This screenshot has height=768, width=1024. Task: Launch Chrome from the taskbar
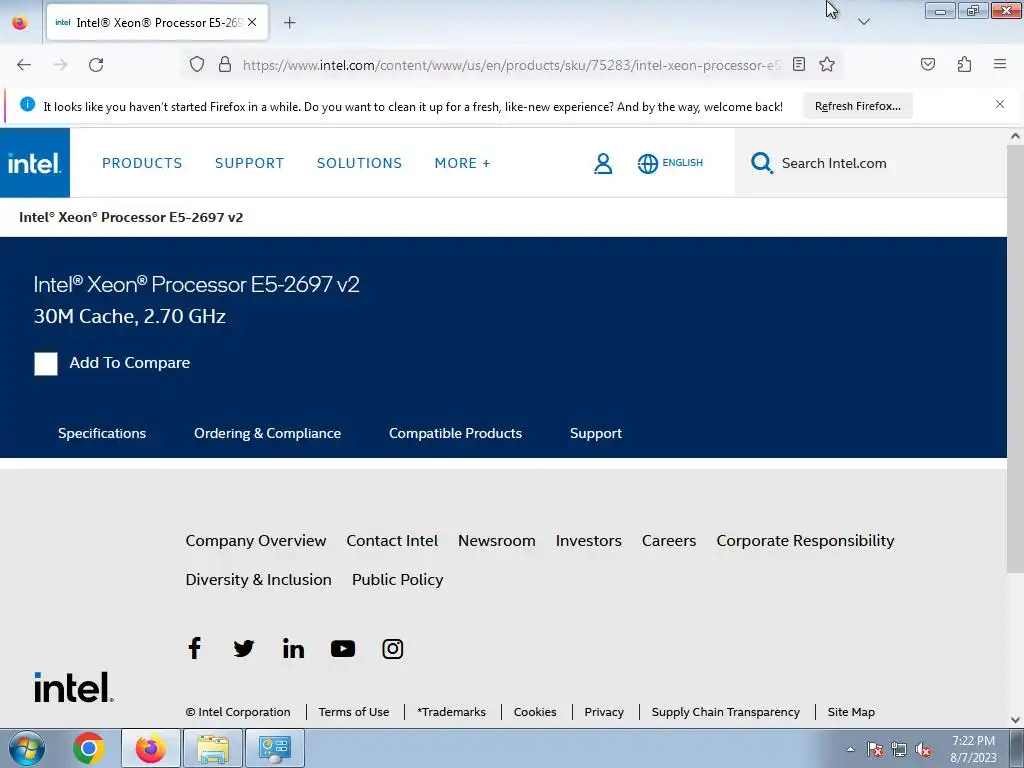tap(89, 748)
